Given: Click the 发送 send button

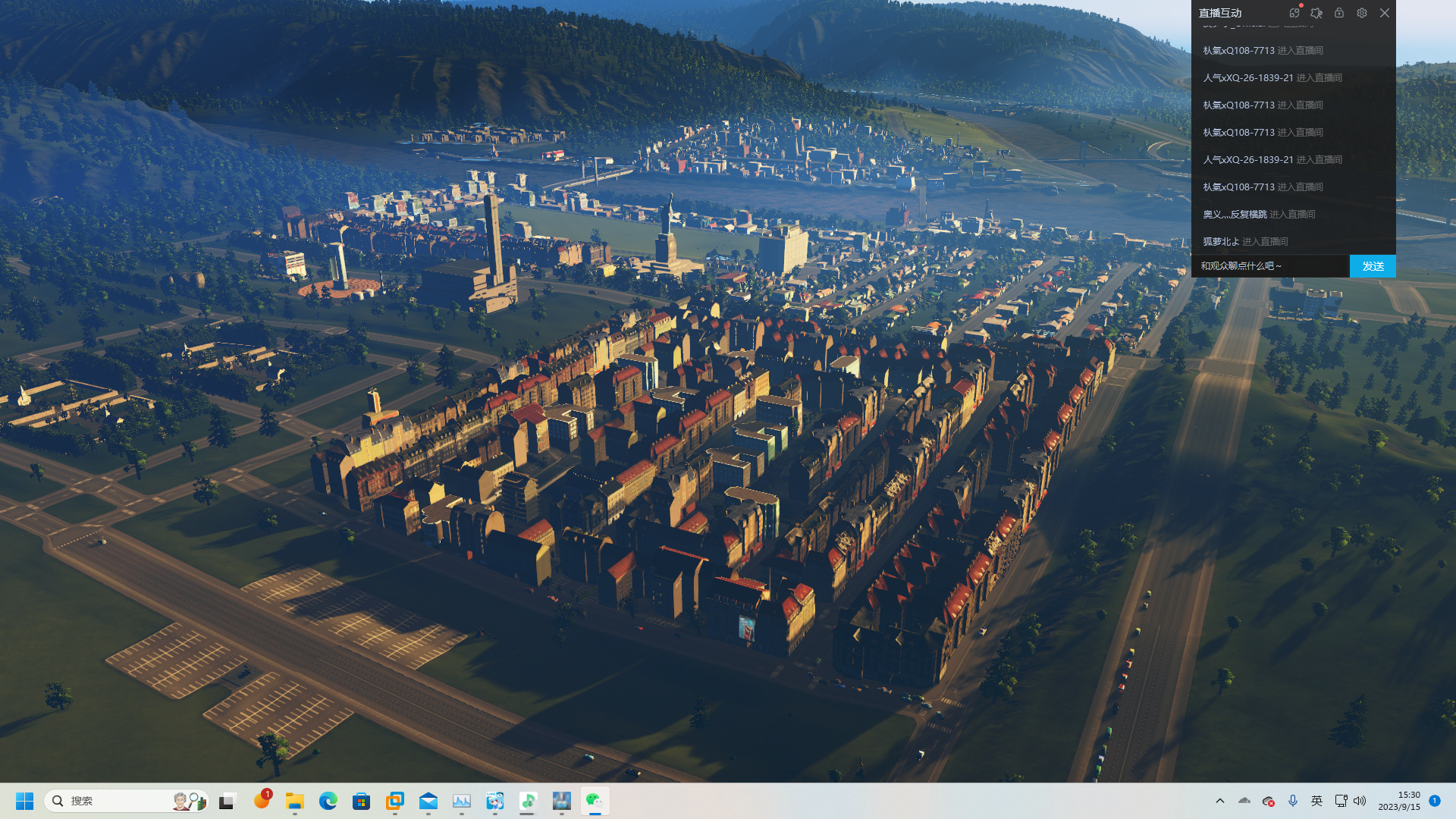Looking at the screenshot, I should (1373, 266).
